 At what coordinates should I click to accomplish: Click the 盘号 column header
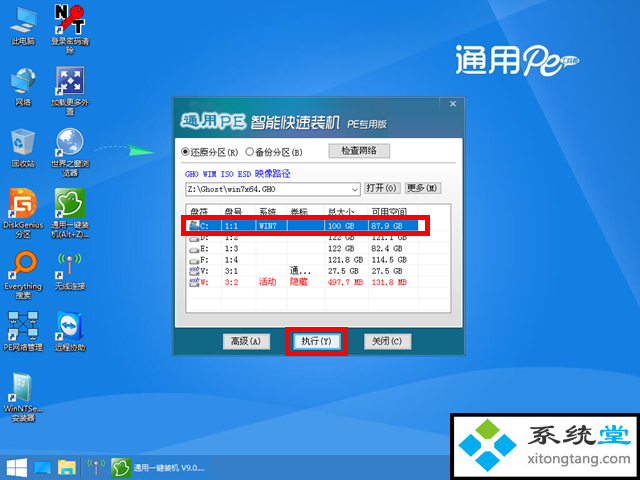[x=238, y=212]
